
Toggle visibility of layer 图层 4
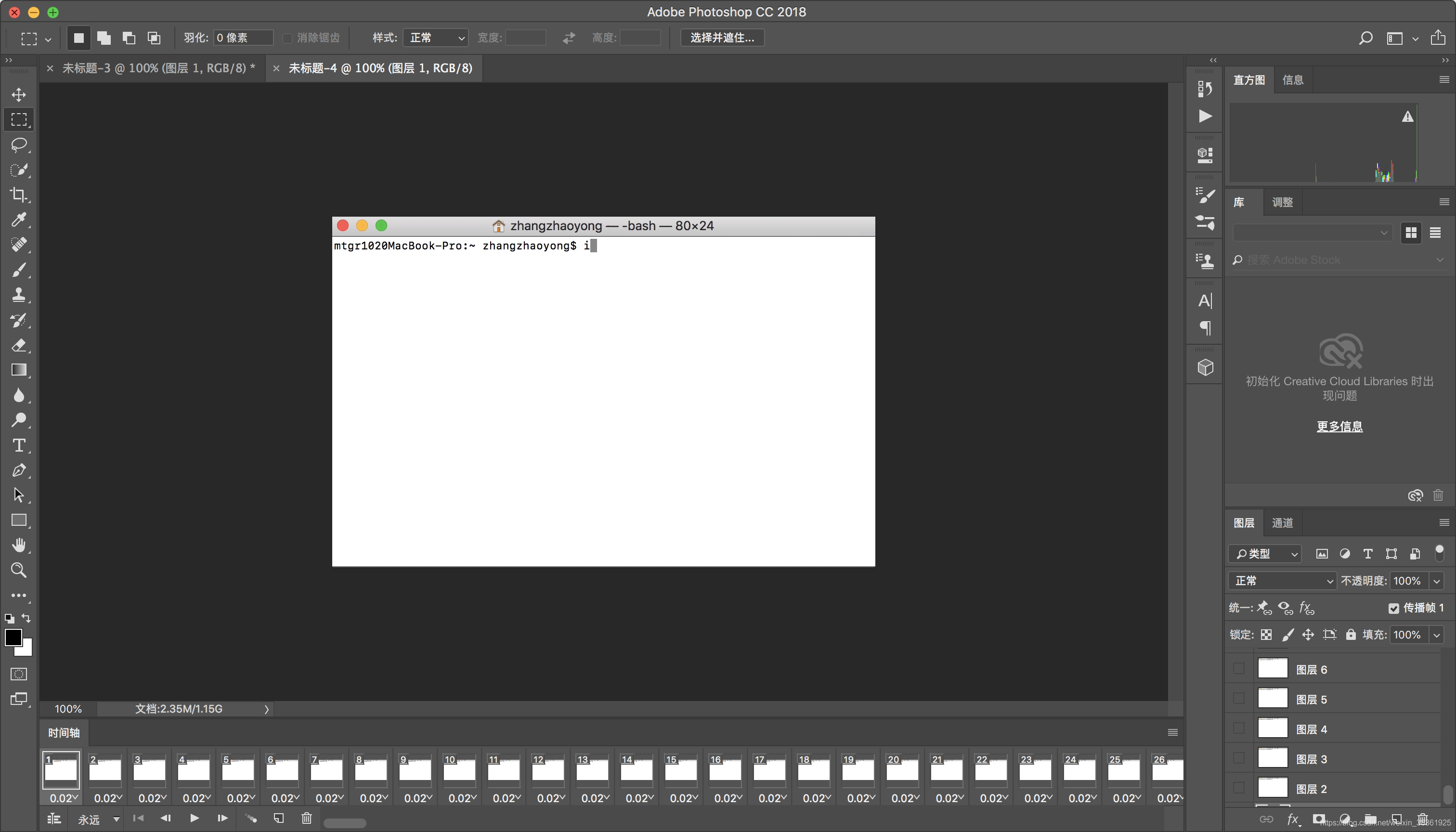point(1238,728)
